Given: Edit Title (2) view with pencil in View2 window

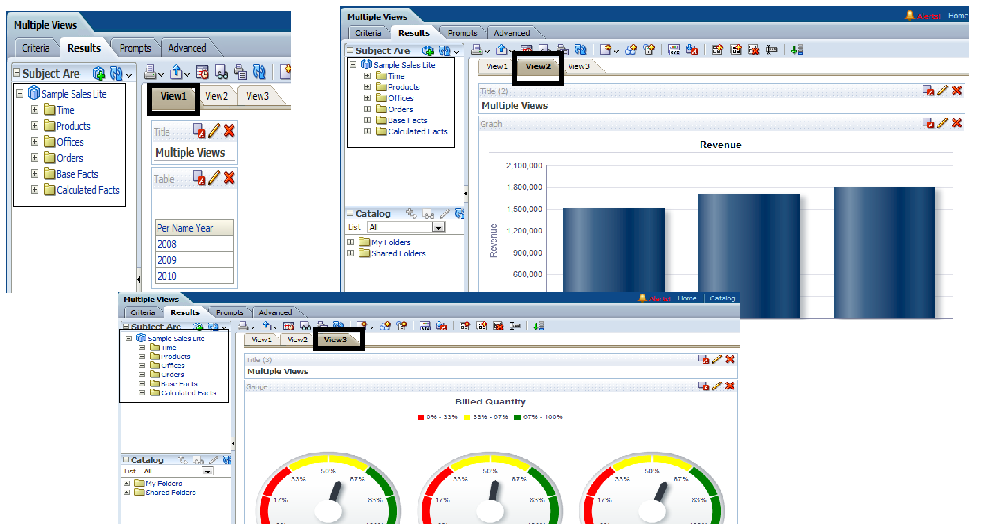Looking at the screenshot, I should (x=943, y=91).
